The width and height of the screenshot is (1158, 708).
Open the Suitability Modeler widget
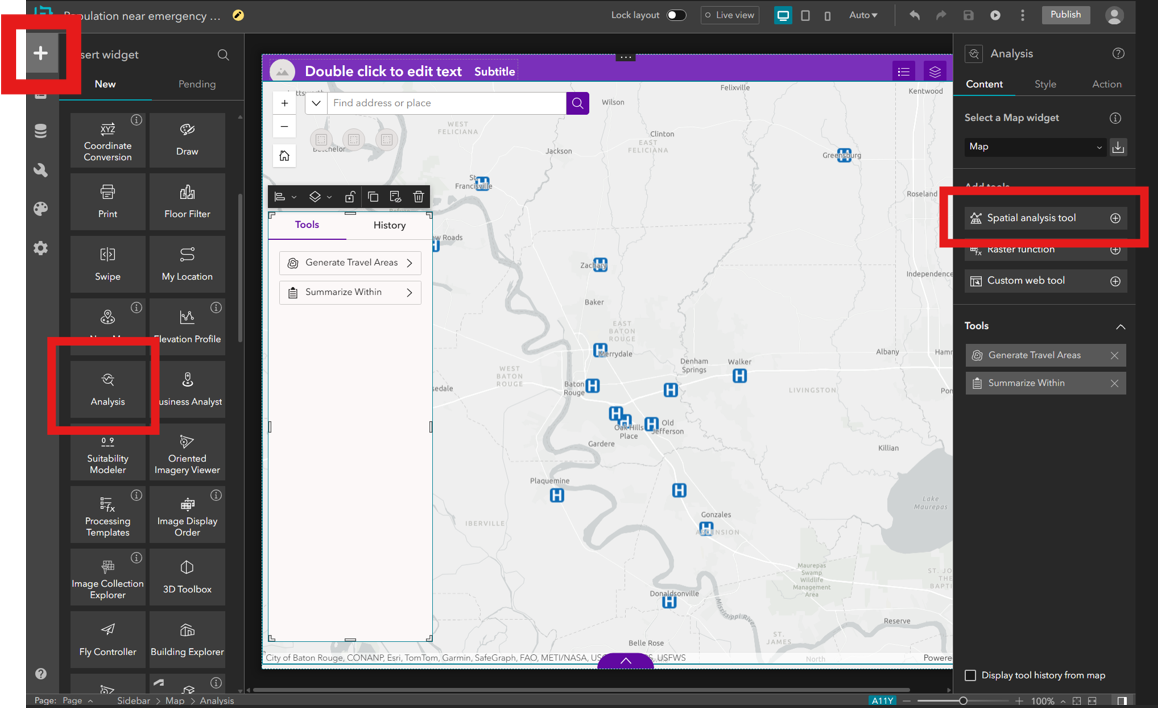107,452
